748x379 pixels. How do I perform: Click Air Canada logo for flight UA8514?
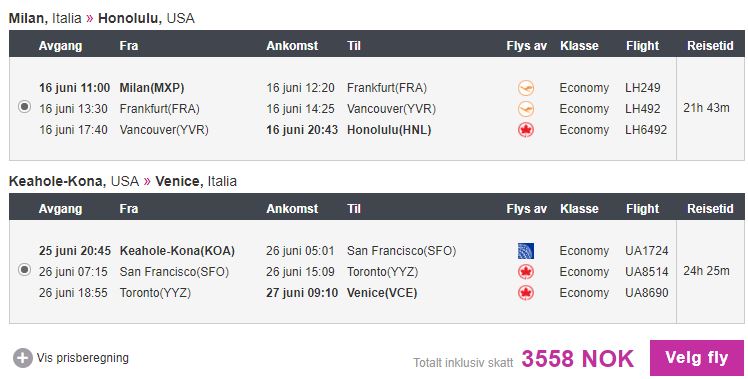(x=526, y=272)
